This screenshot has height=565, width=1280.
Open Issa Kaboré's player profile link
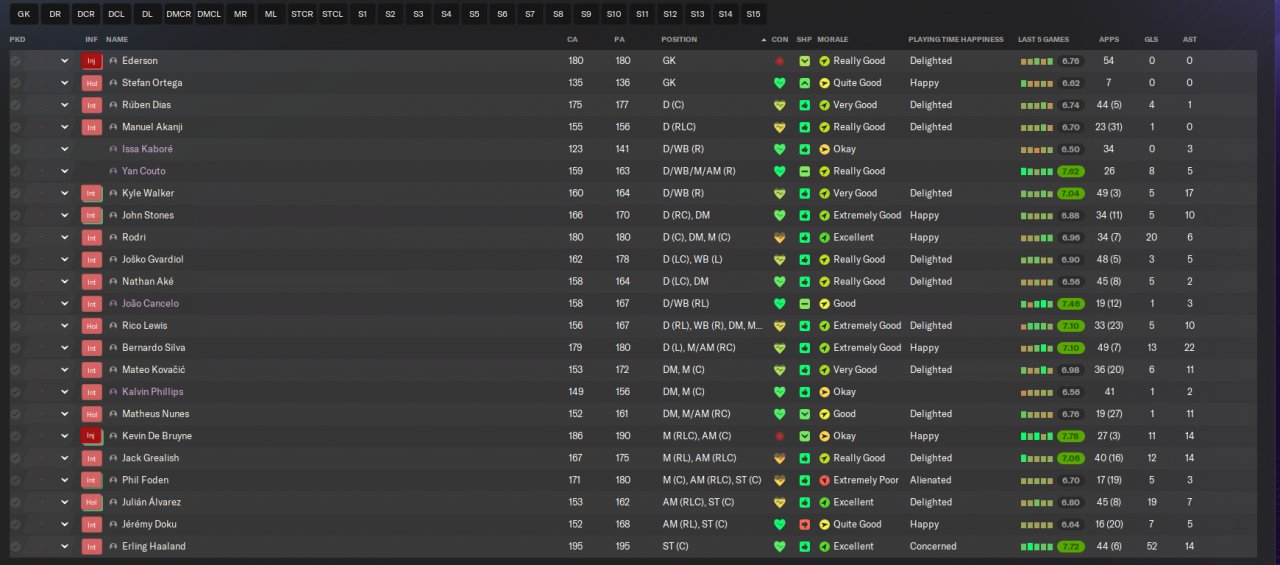[147, 149]
